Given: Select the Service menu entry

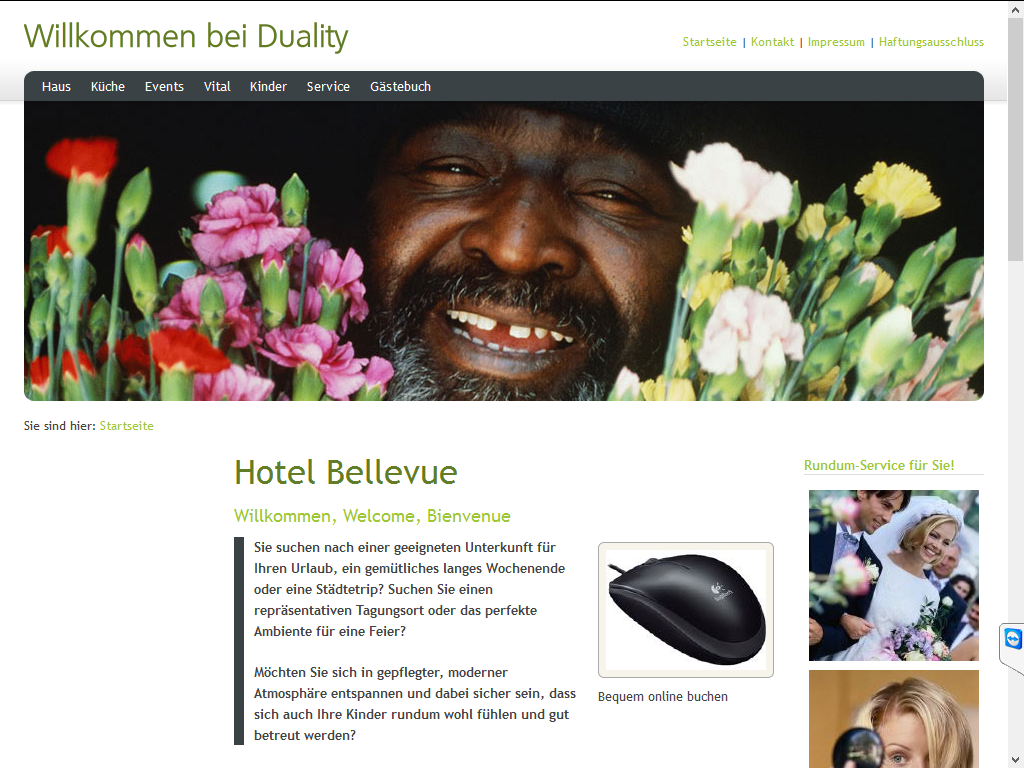Looking at the screenshot, I should click(328, 87).
